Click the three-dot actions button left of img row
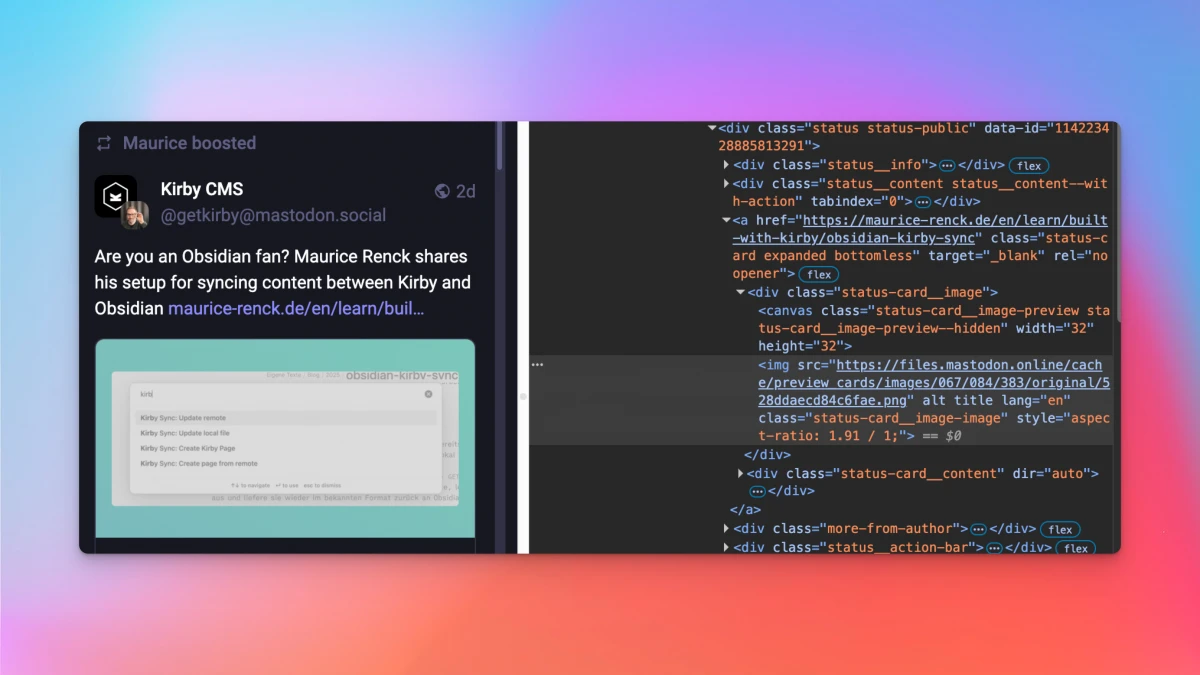Image resolution: width=1200 pixels, height=675 pixels. pos(537,365)
